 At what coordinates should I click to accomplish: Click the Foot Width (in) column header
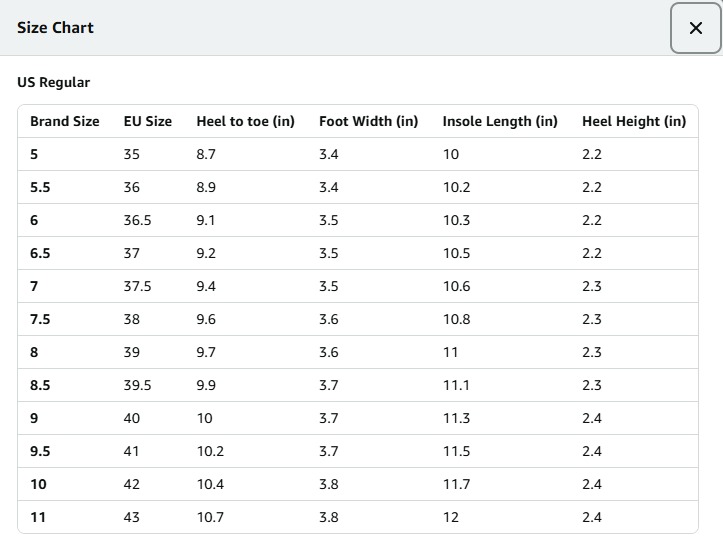click(368, 121)
